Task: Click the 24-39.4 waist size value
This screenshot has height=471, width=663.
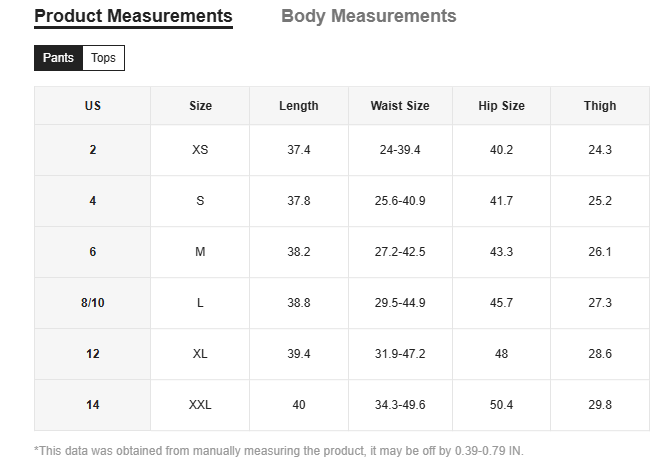Action: tap(400, 150)
